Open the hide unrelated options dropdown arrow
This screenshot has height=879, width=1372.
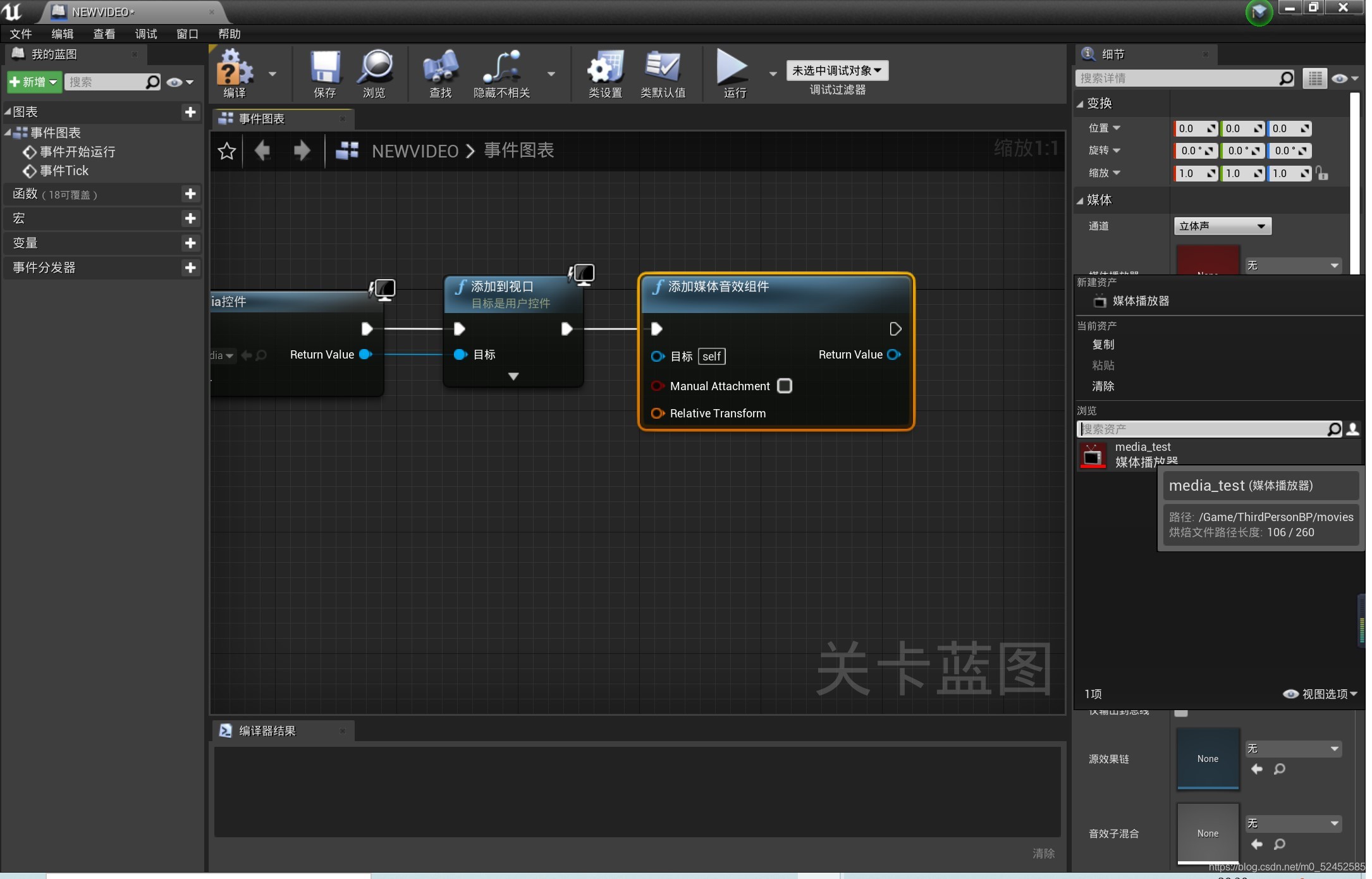tap(551, 74)
